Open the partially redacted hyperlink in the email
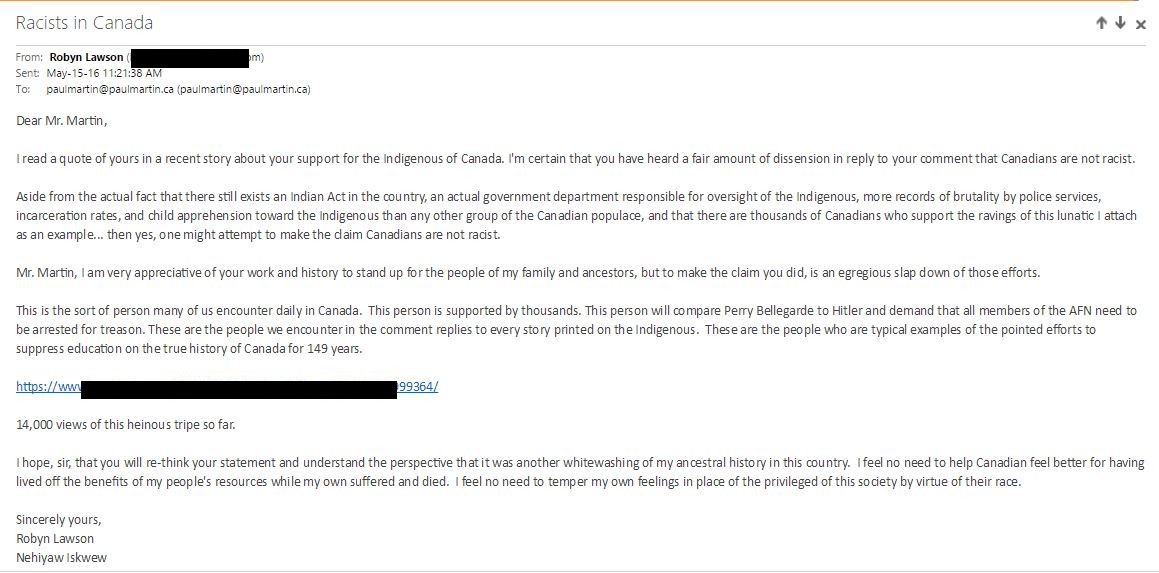The image size is (1159, 573). click(418, 387)
